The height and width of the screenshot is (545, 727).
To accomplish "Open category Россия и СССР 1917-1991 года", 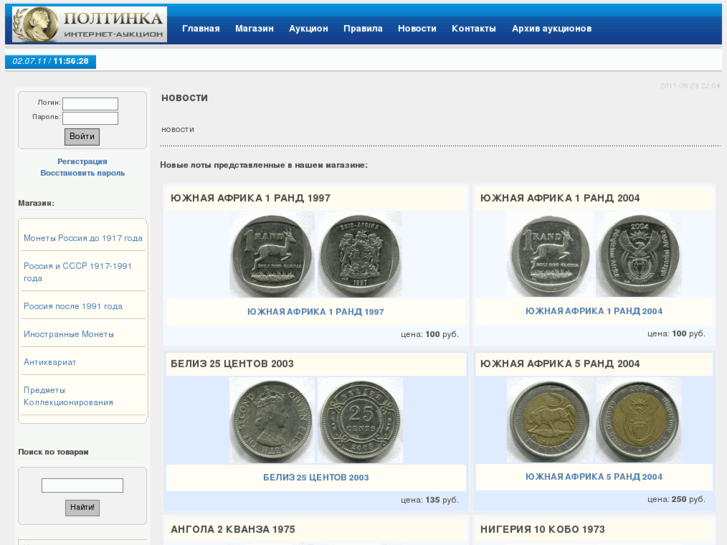I will click(78, 272).
